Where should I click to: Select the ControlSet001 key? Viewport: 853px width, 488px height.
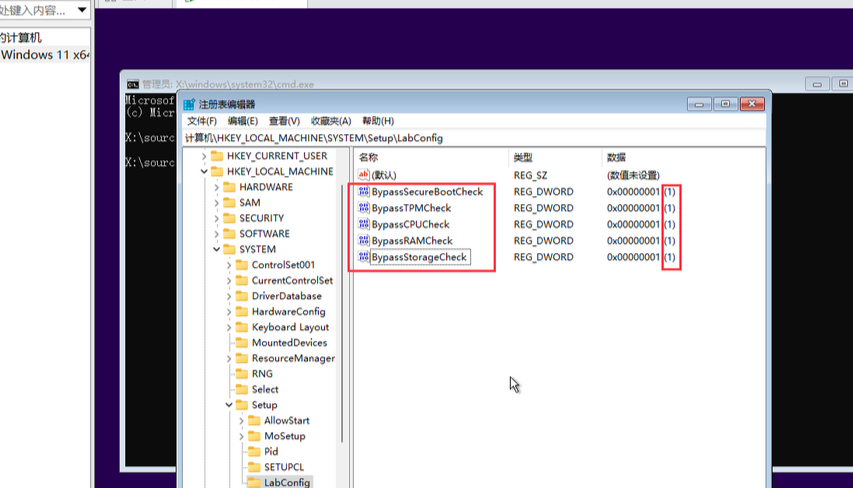coord(283,265)
